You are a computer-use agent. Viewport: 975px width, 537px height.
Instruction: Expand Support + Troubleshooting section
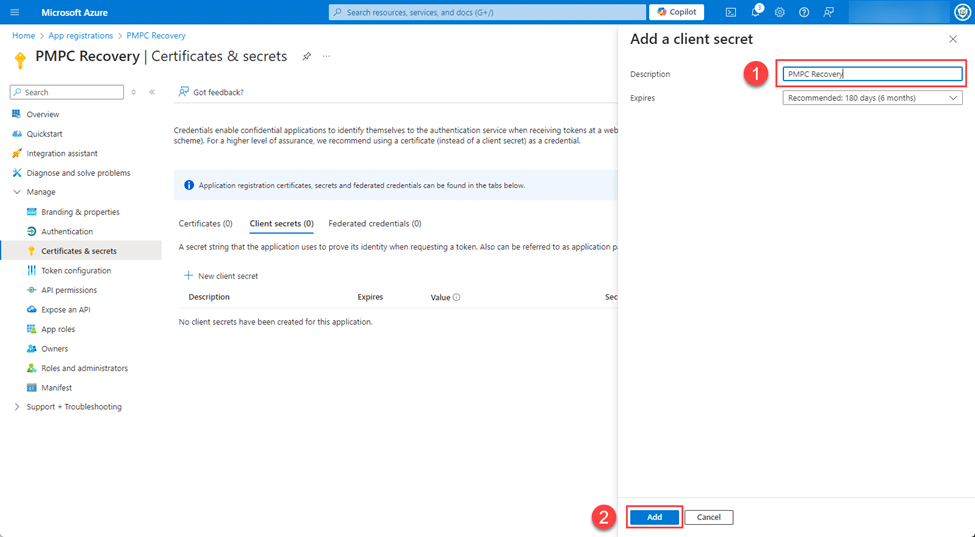tap(17, 407)
